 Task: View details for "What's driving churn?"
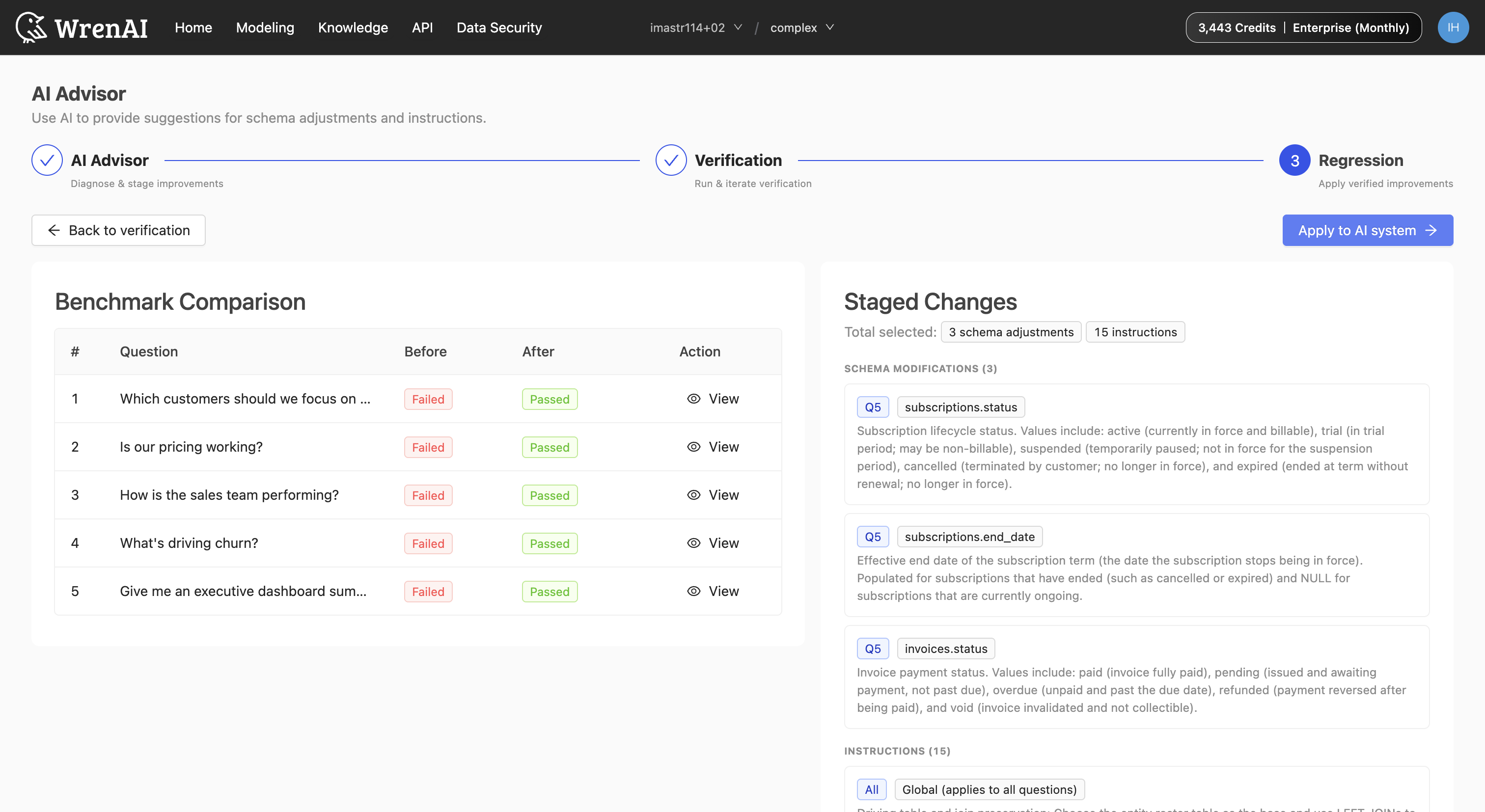[x=713, y=543]
